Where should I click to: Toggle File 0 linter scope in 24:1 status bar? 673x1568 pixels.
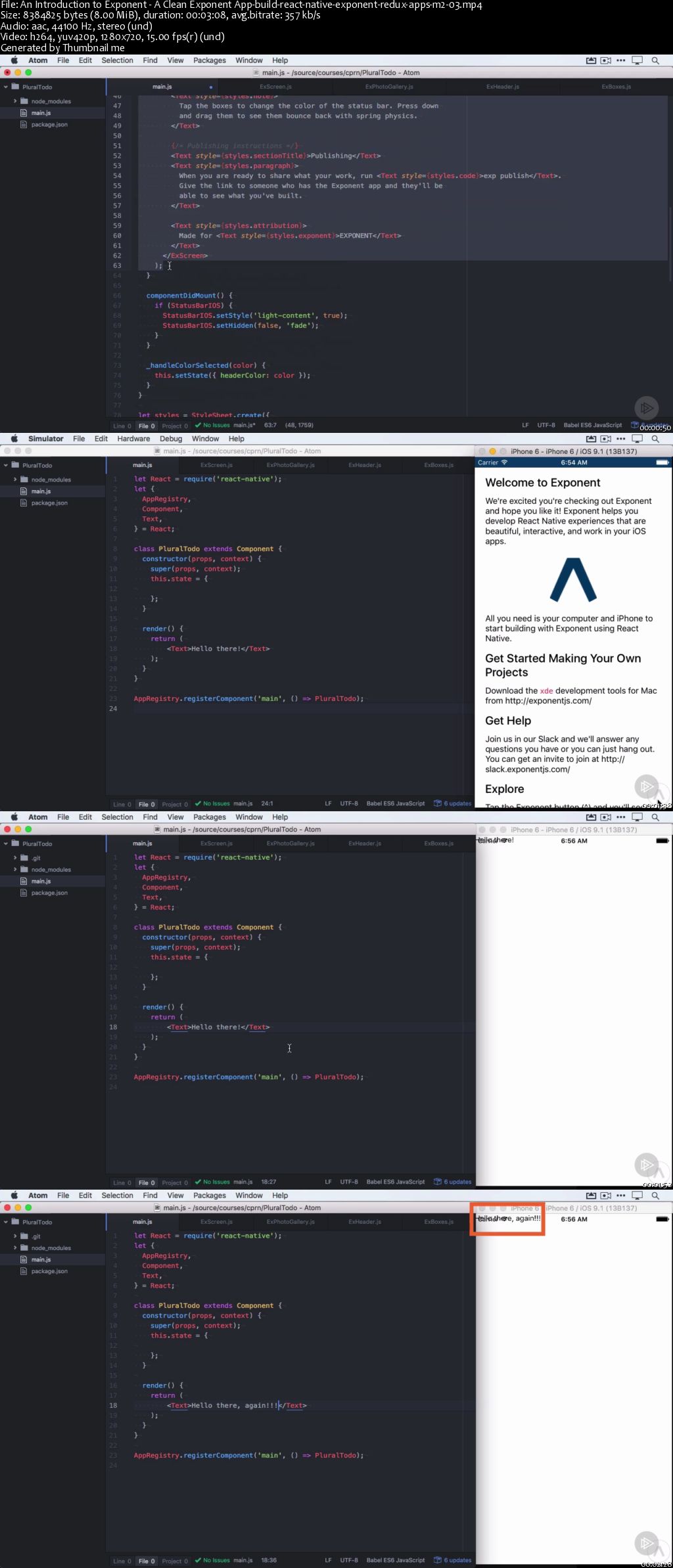point(147,805)
